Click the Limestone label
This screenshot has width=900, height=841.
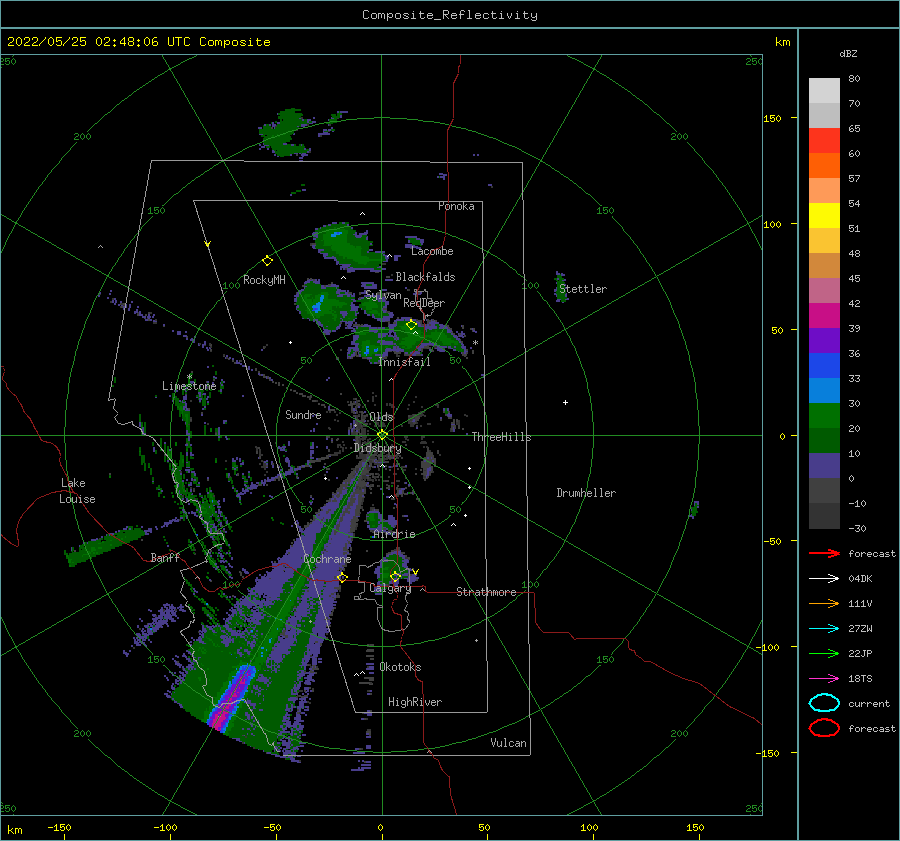pyautogui.click(x=189, y=386)
